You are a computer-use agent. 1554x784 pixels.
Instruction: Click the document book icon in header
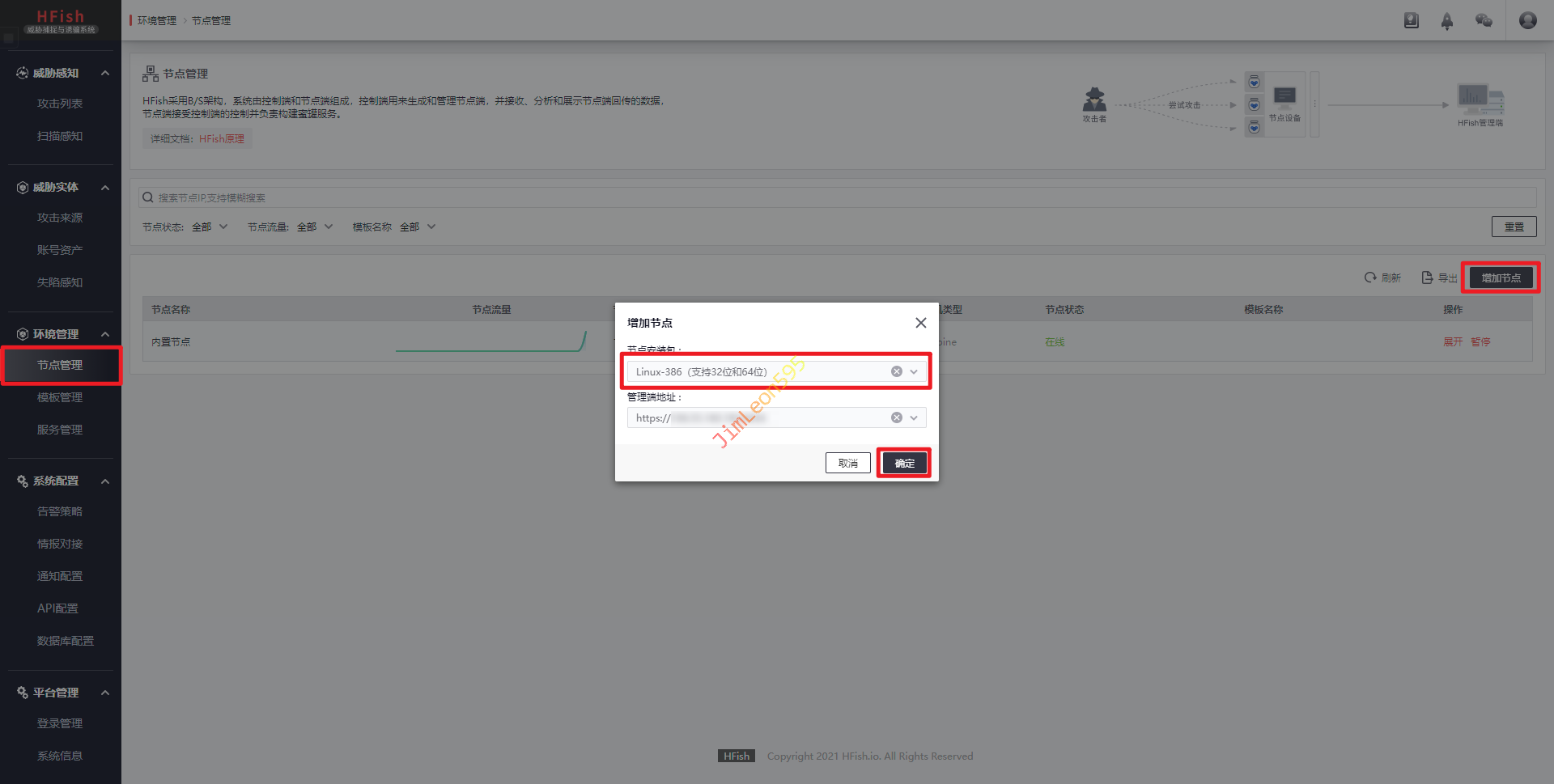pyautogui.click(x=1411, y=21)
